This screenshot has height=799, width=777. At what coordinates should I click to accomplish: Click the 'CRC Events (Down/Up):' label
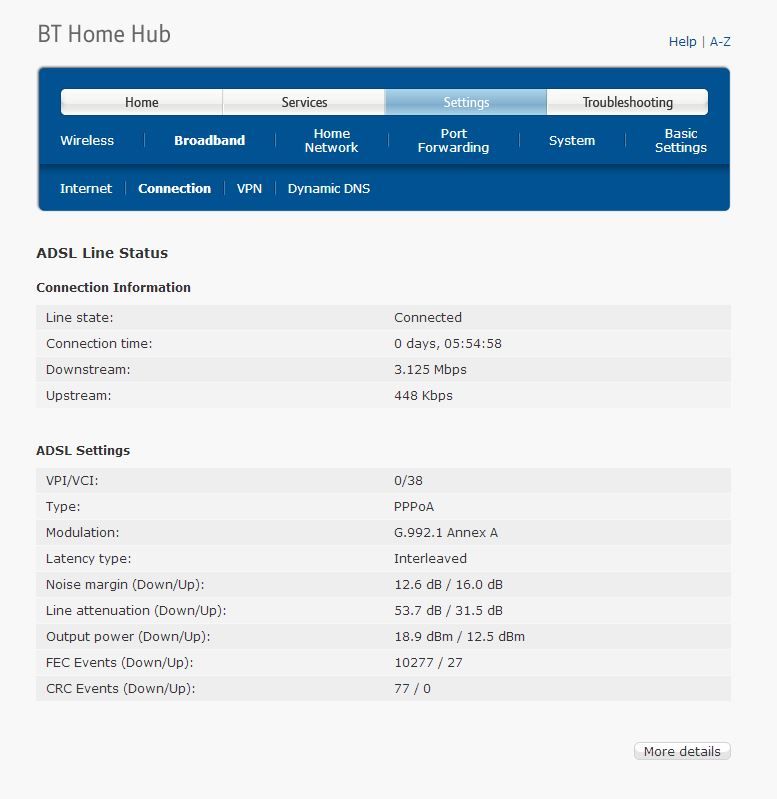click(x=121, y=688)
